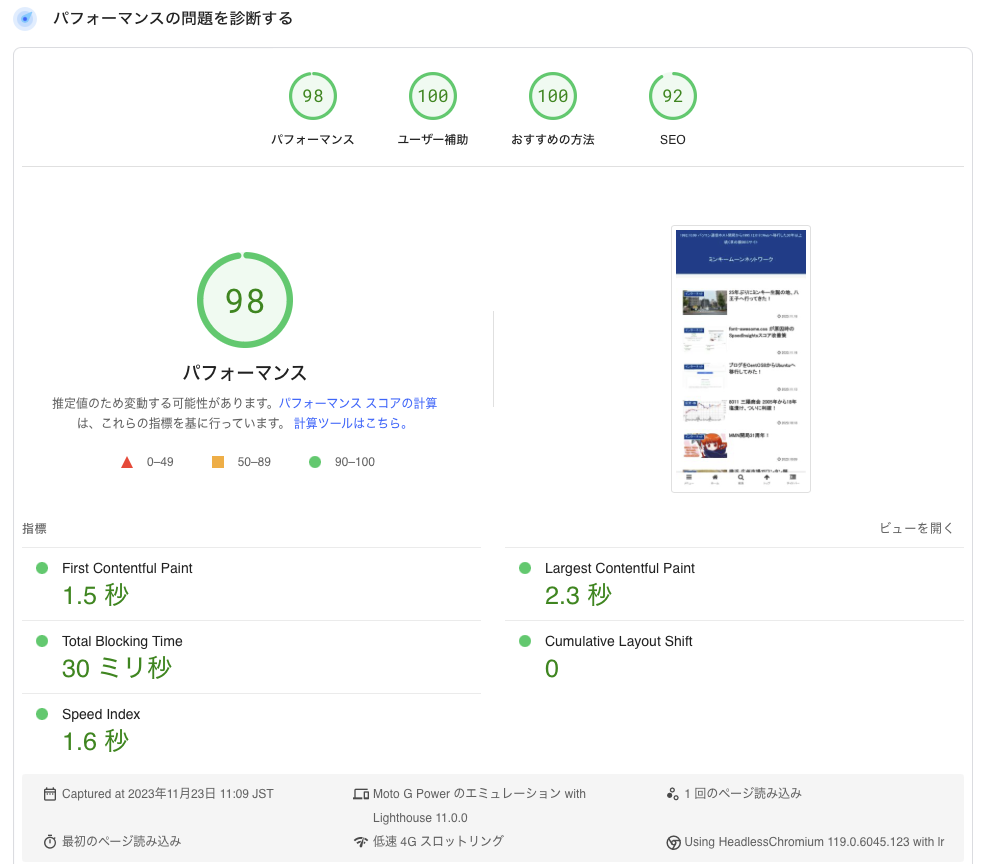Select the ユーザー補助 score 100 gauge
The image size is (994, 864).
(433, 97)
